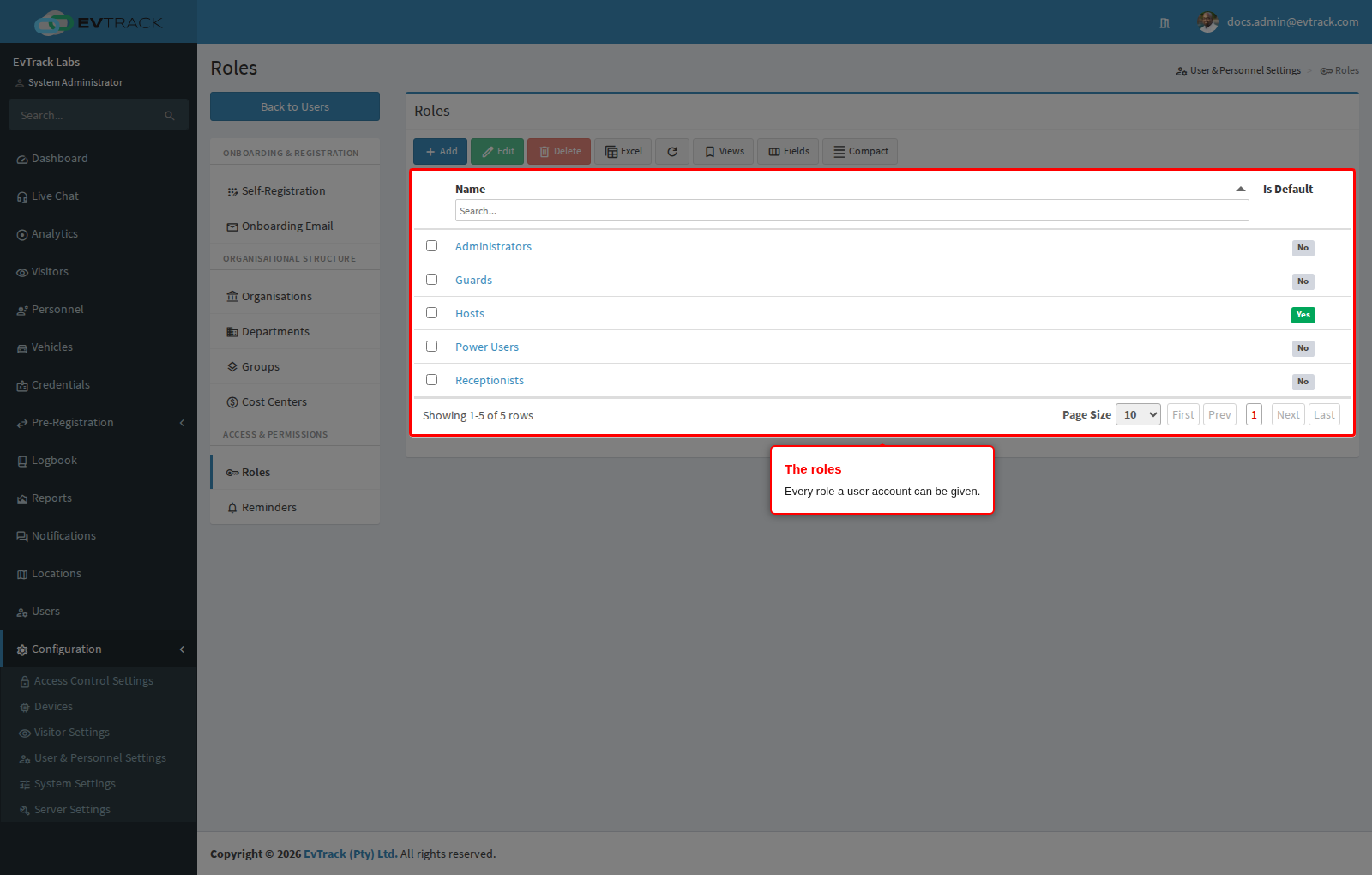Click the Back to Users button
The height and width of the screenshot is (875, 1372).
[x=295, y=106]
